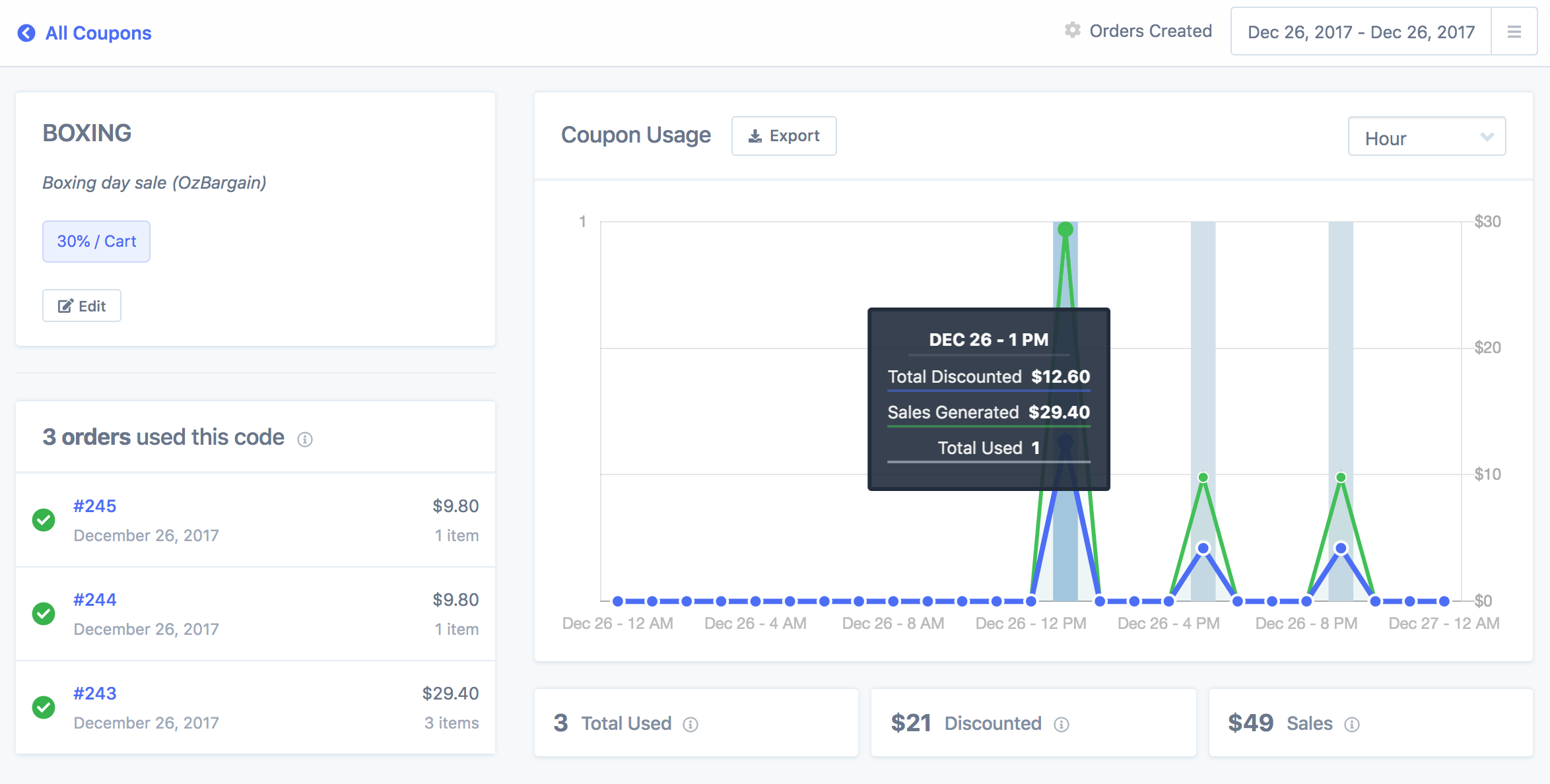1550x784 pixels.
Task: Open order #243 link
Action: click(x=95, y=694)
